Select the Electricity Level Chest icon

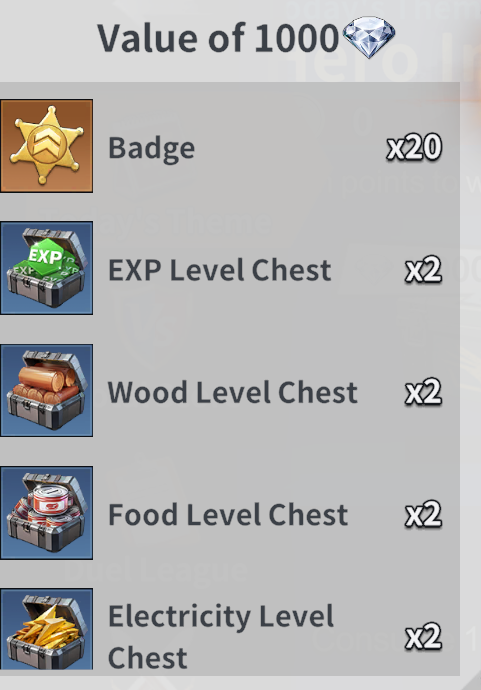pyautogui.click(x=46, y=629)
